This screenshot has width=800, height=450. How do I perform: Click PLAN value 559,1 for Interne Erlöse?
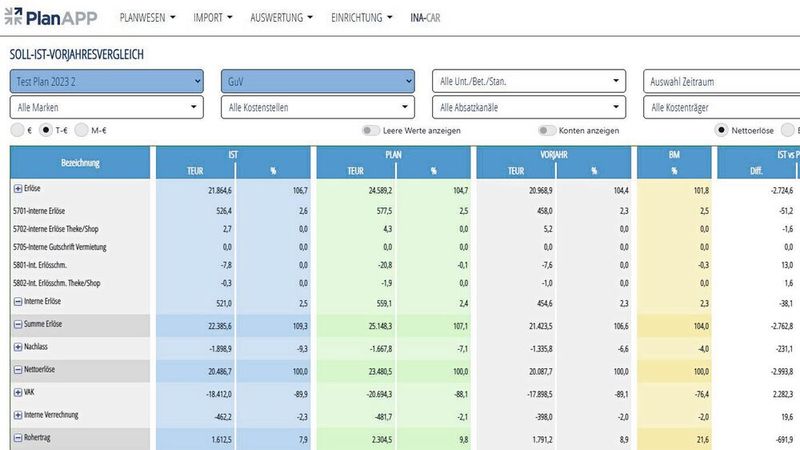[384, 304]
